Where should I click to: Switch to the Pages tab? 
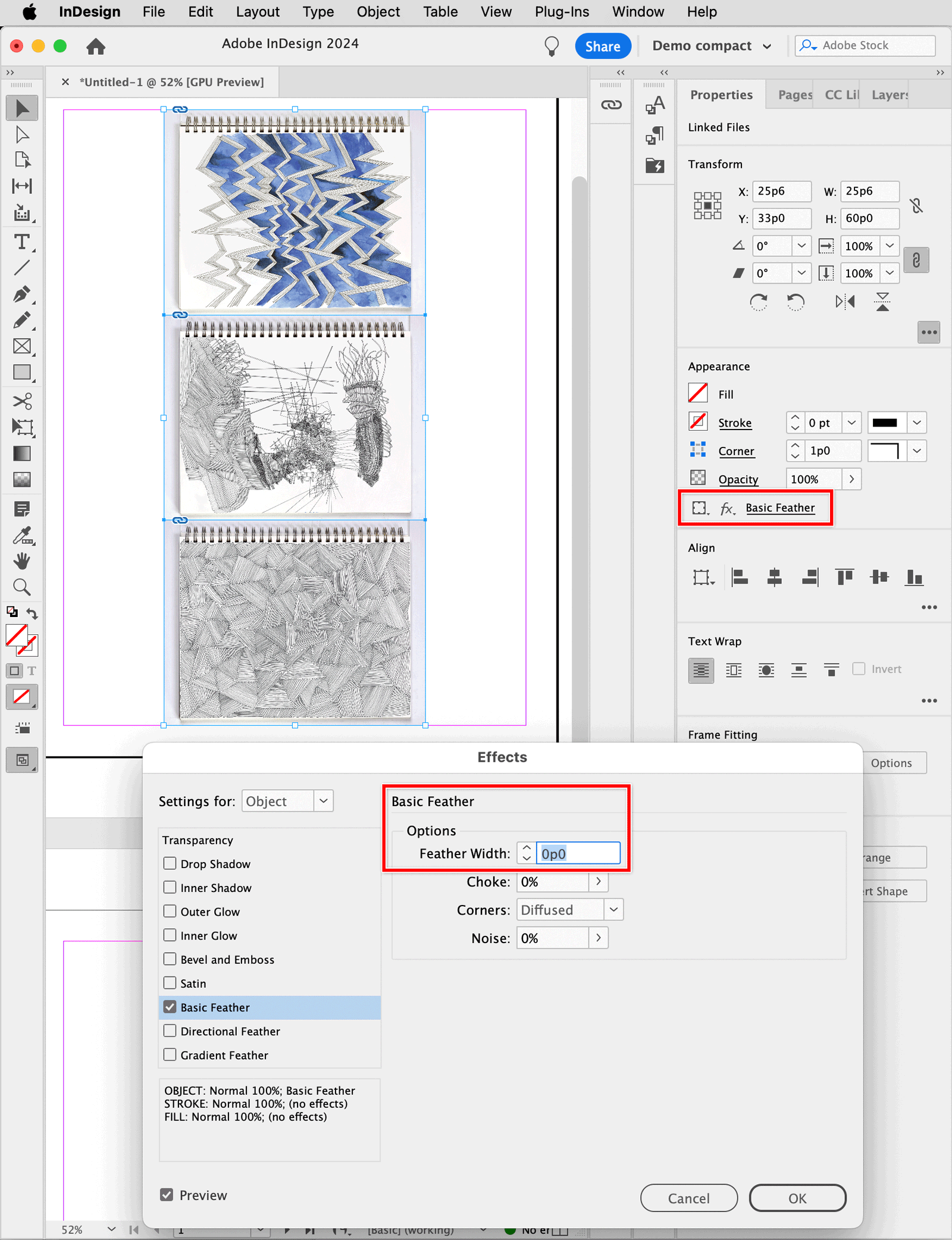click(794, 95)
